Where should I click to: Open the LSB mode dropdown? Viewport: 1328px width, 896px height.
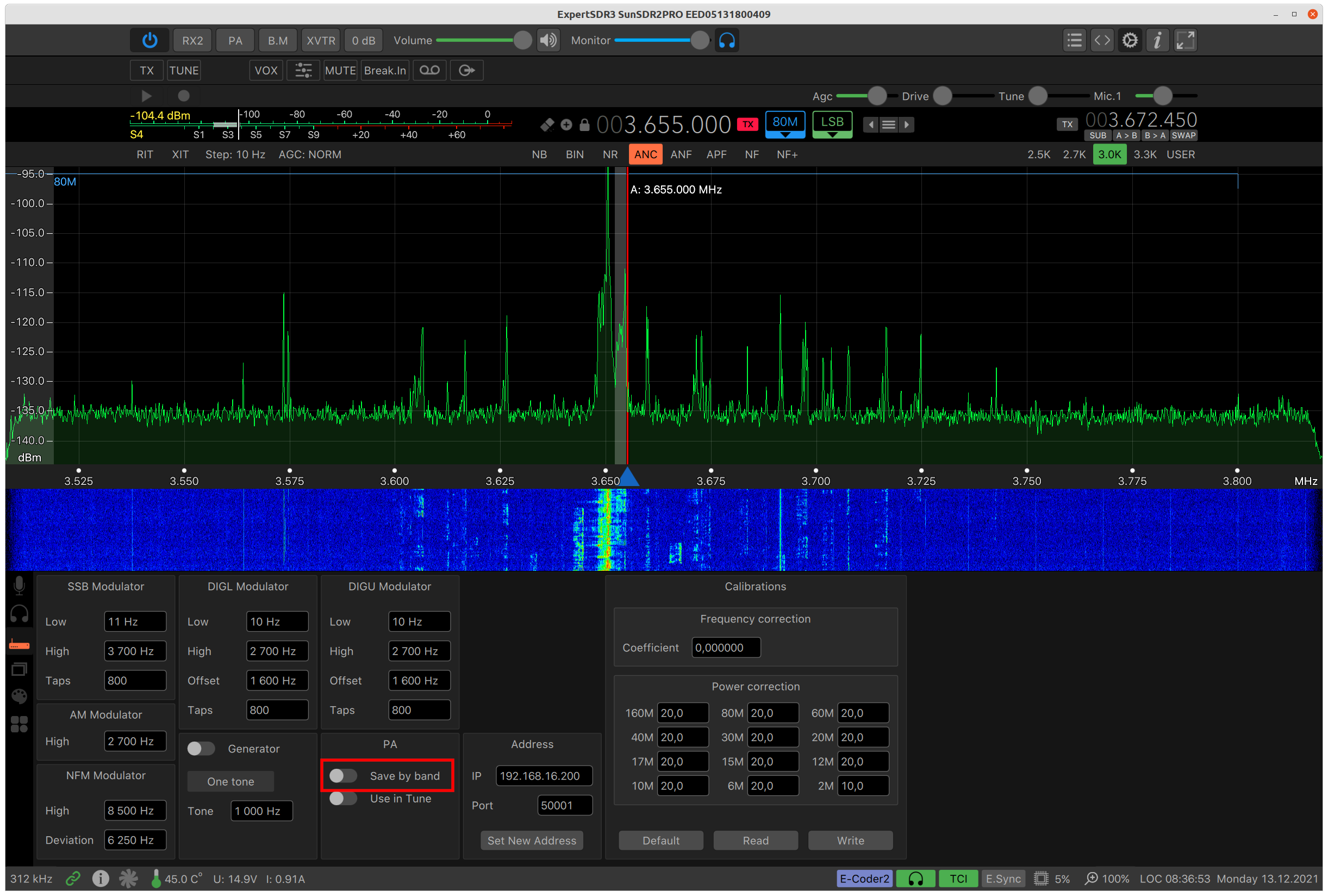pyautogui.click(x=832, y=125)
